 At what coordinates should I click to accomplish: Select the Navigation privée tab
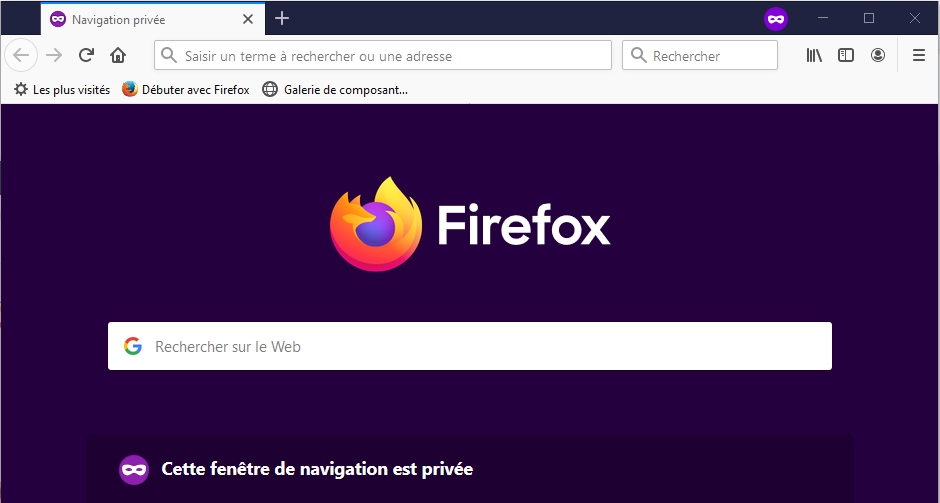153,19
